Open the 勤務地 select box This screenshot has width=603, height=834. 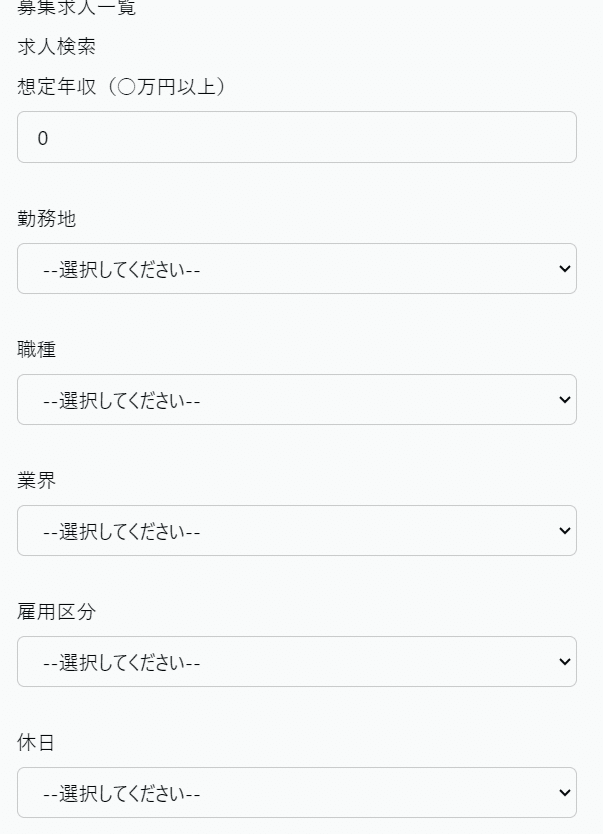point(296,269)
